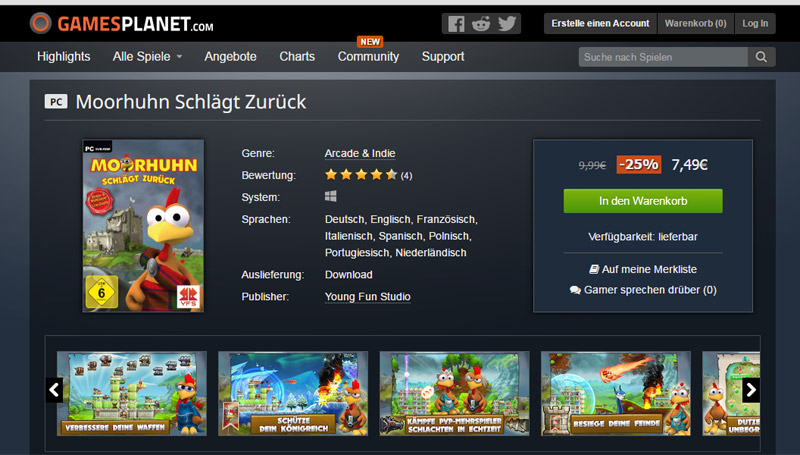The image size is (800, 455).
Task: Open the Reddit social icon
Action: [481, 23]
